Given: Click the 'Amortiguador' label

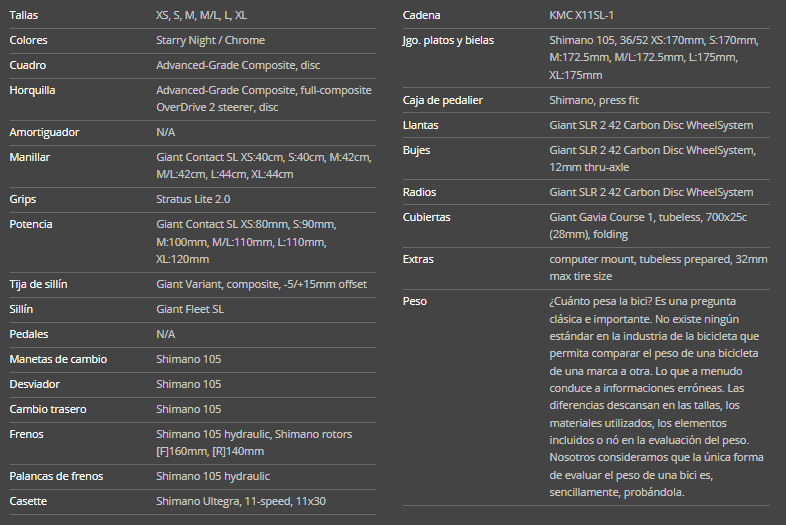Looking at the screenshot, I should click(44, 132).
